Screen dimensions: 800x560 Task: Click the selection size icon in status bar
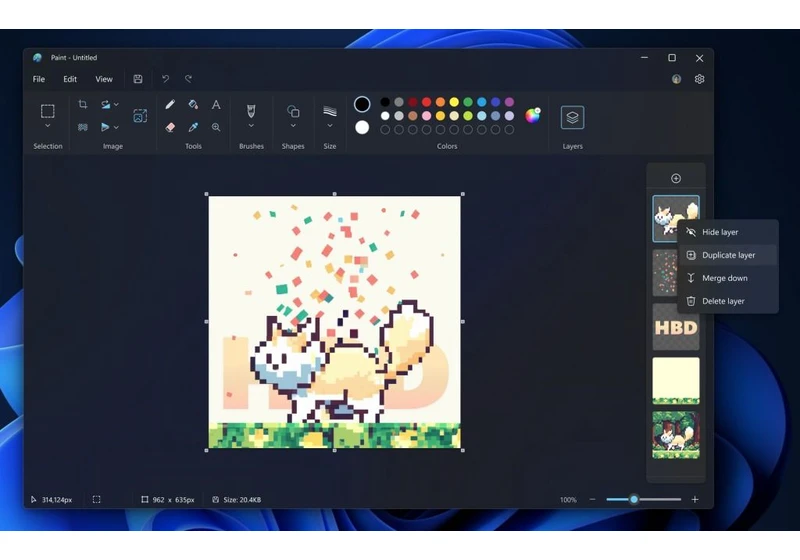click(96, 499)
